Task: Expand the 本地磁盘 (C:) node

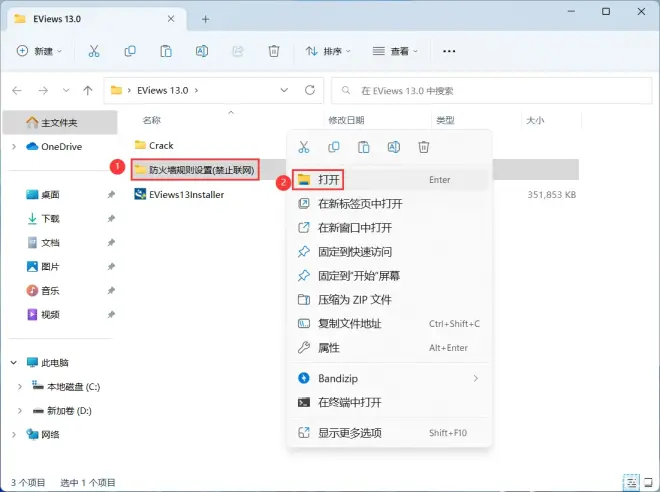Action: 20,386
